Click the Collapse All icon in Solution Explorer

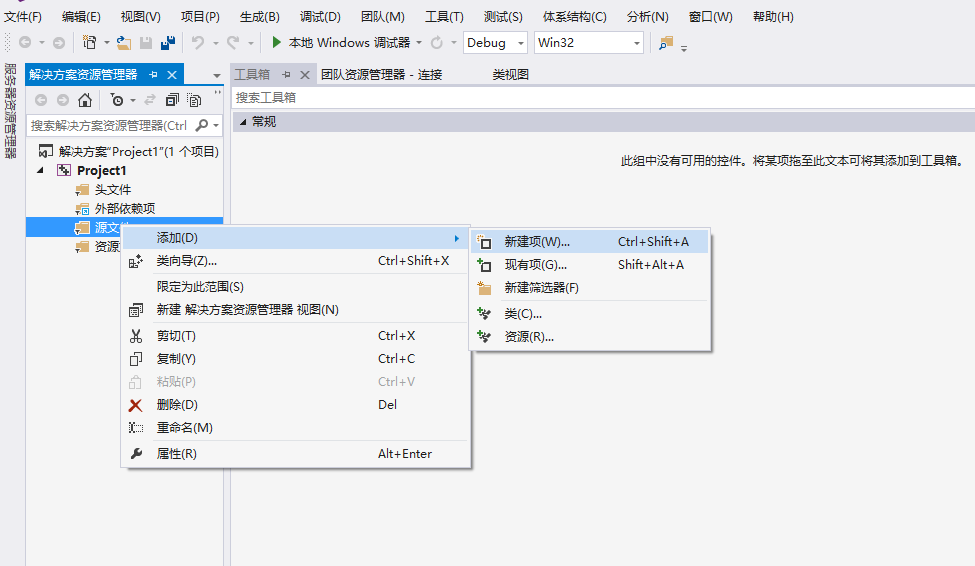(172, 100)
